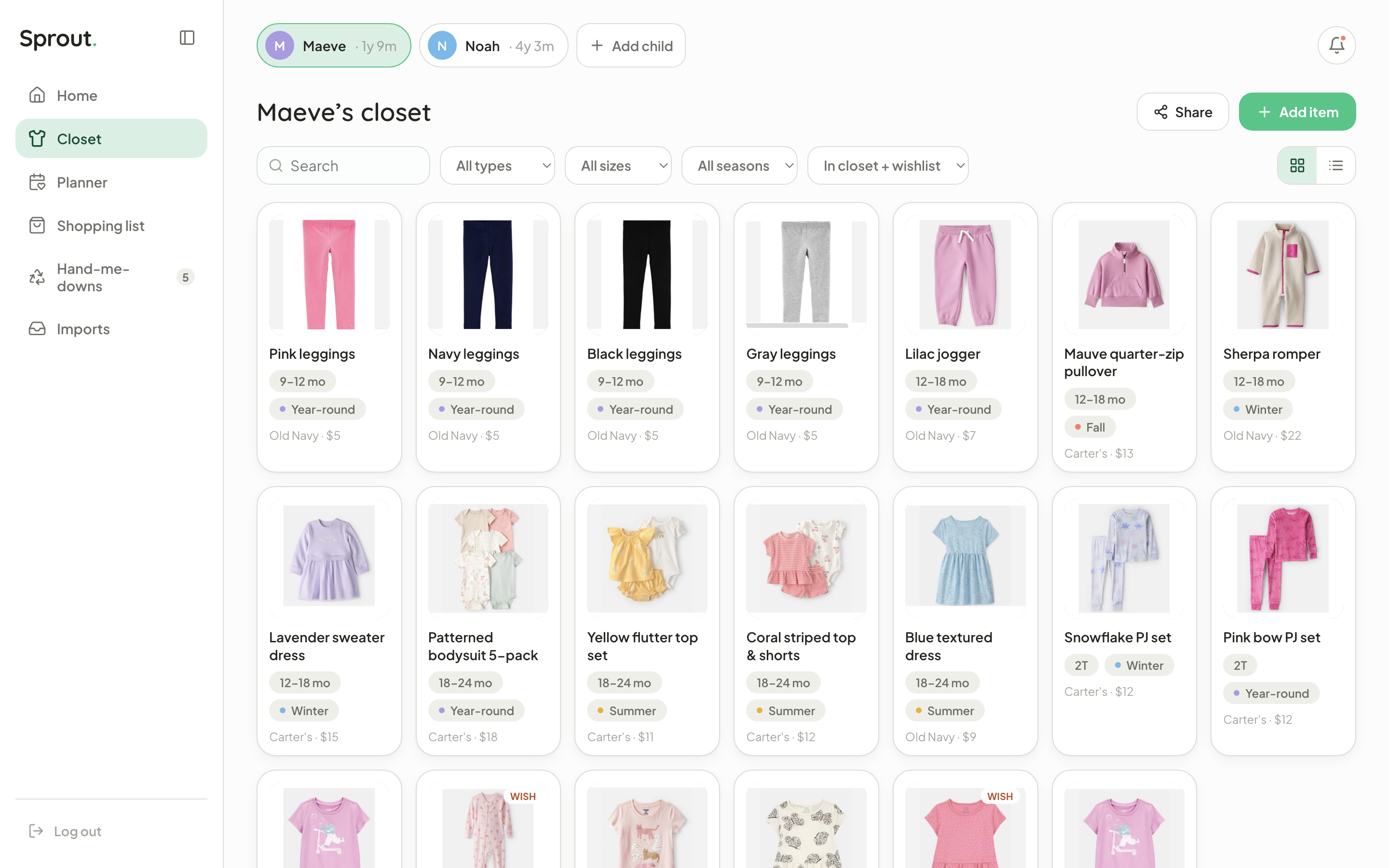This screenshot has width=1389, height=868.
Task: Open the All types dropdown
Action: (x=497, y=165)
